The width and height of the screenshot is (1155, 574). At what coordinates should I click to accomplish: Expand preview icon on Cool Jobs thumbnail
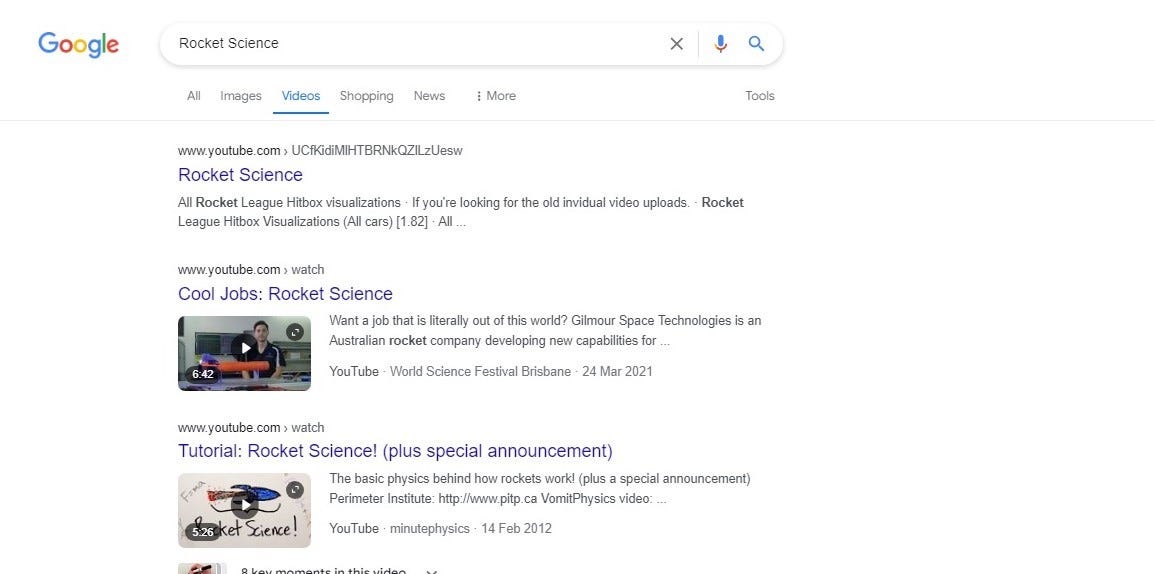(295, 332)
